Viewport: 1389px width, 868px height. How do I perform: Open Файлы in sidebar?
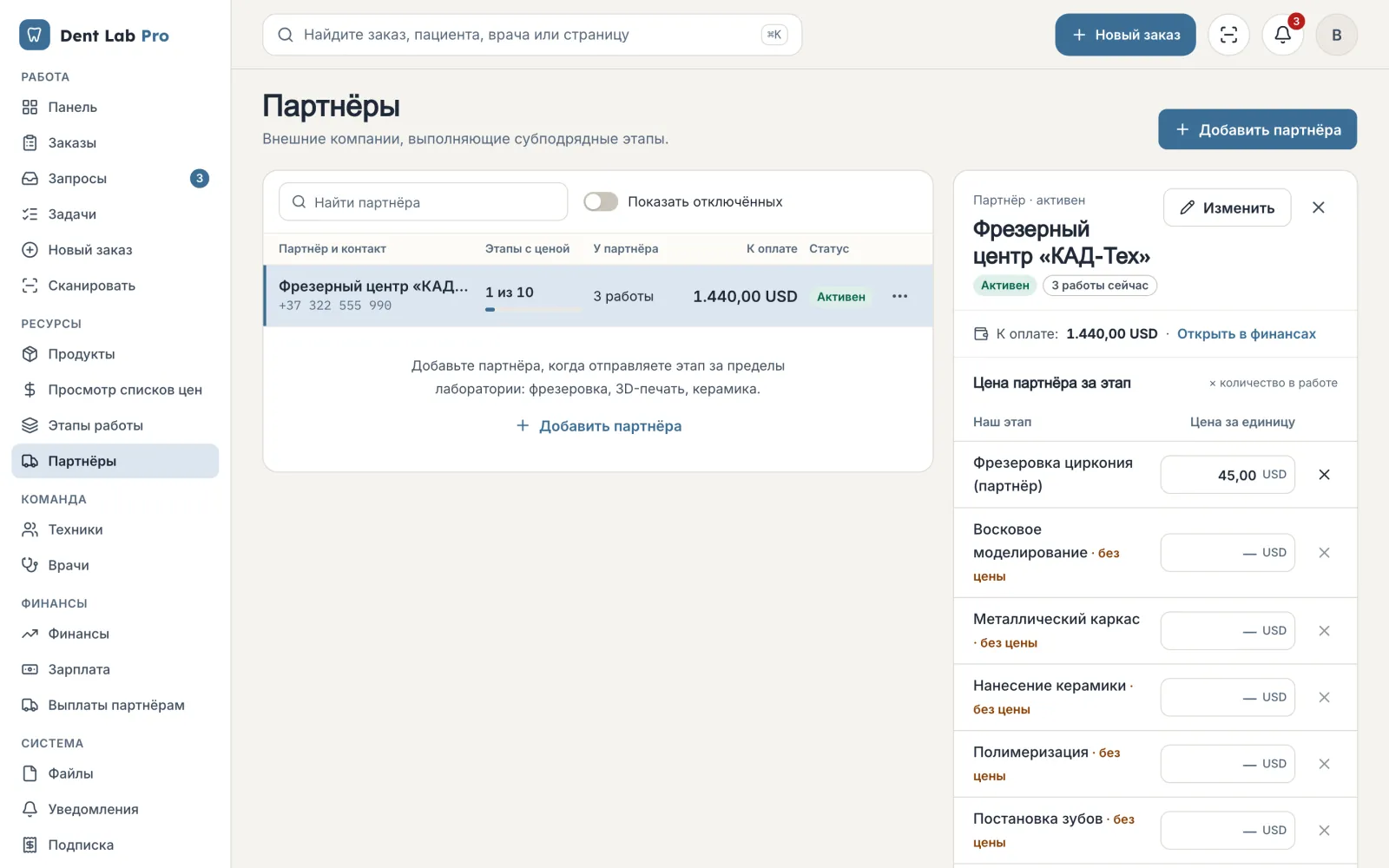[x=115, y=773]
